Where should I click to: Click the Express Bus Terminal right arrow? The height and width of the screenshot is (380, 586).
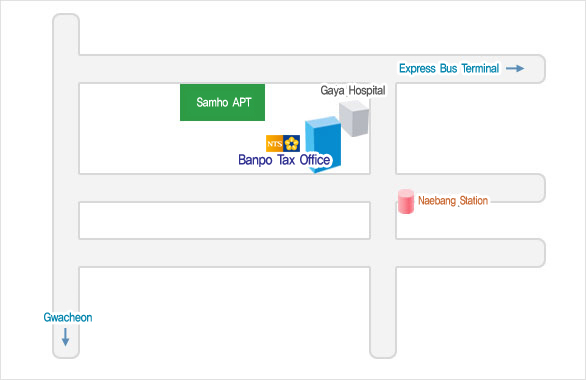pos(515,68)
